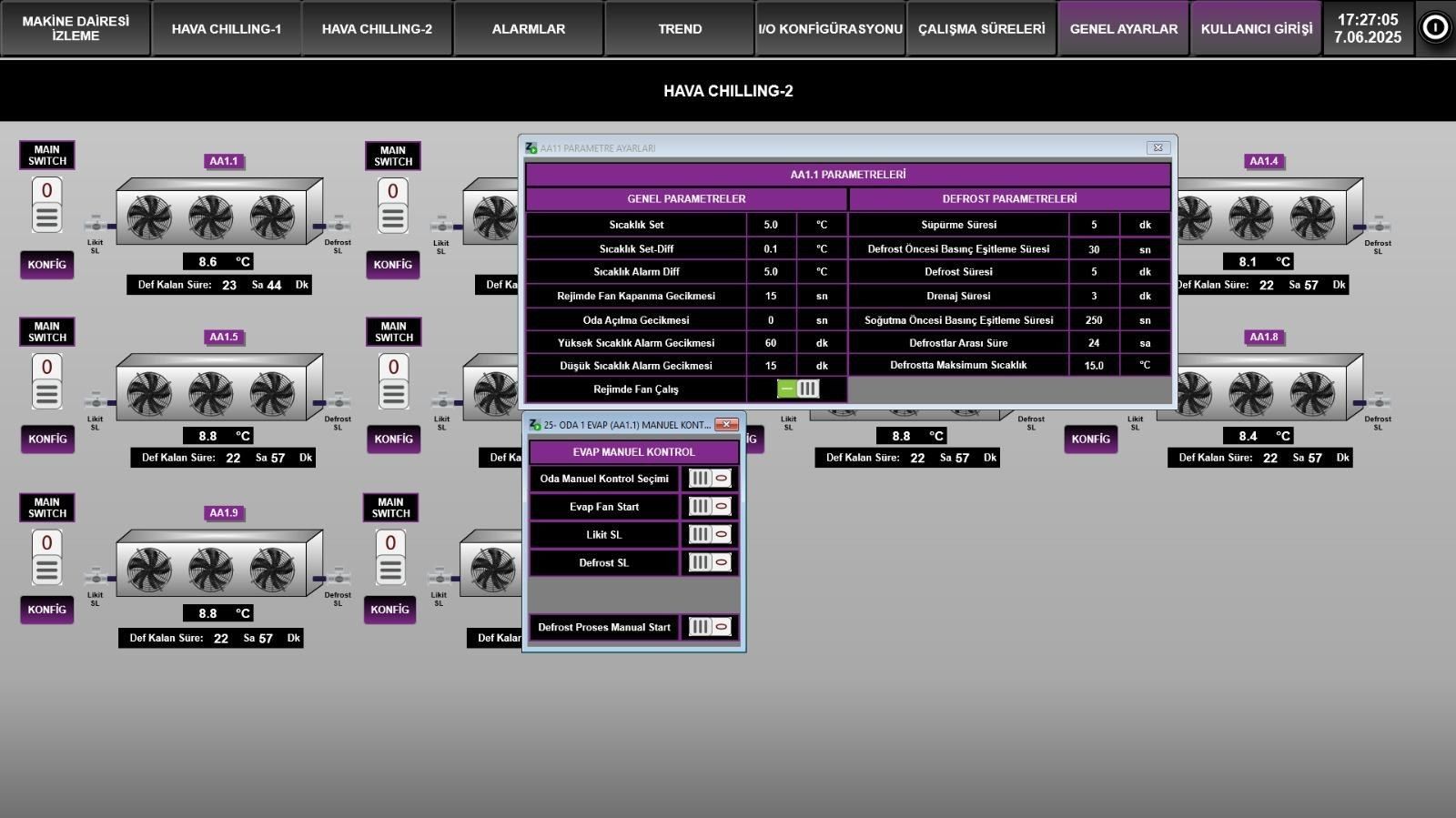Click the power icon in top-right corner

click(1435, 28)
